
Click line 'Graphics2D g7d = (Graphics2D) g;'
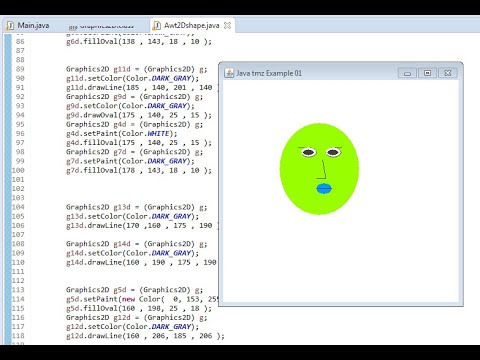click(x=134, y=152)
